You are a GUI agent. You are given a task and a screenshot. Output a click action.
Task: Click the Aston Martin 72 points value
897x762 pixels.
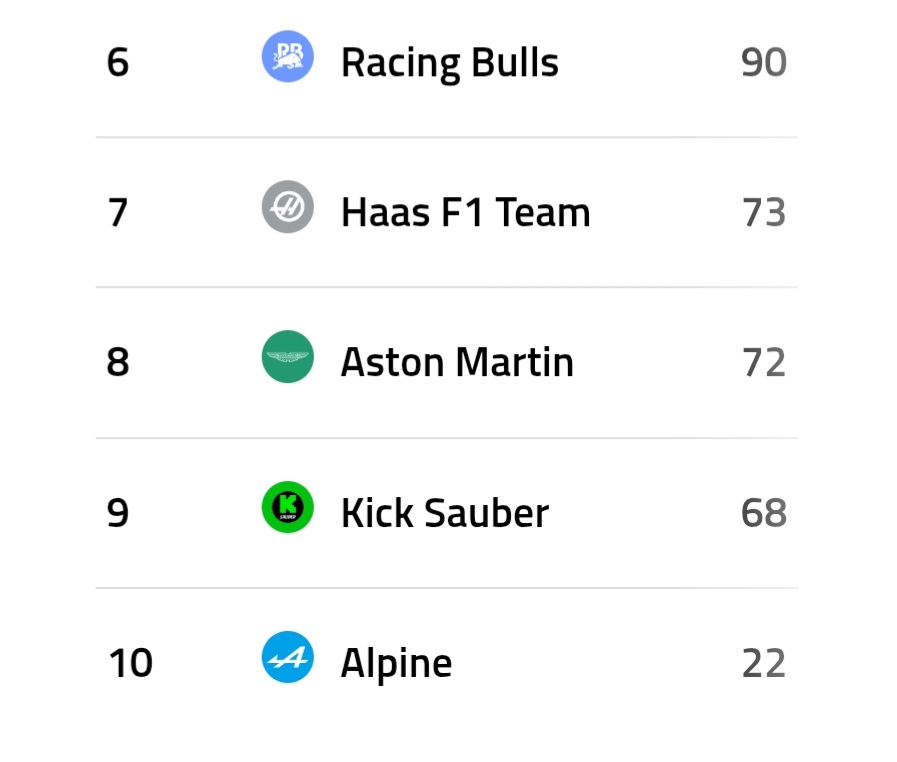(763, 362)
